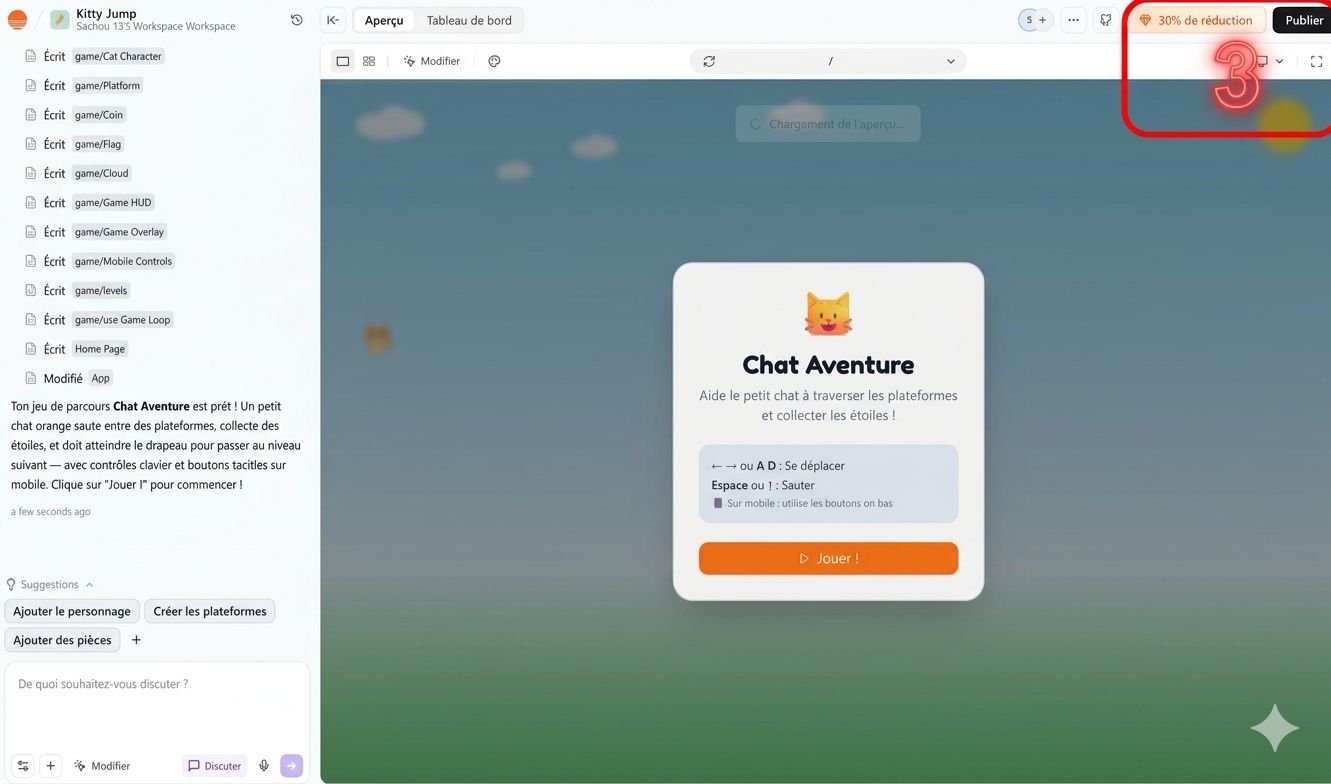Open the game/Game Overlay file chip
The image size is (1331, 784).
[119, 232]
